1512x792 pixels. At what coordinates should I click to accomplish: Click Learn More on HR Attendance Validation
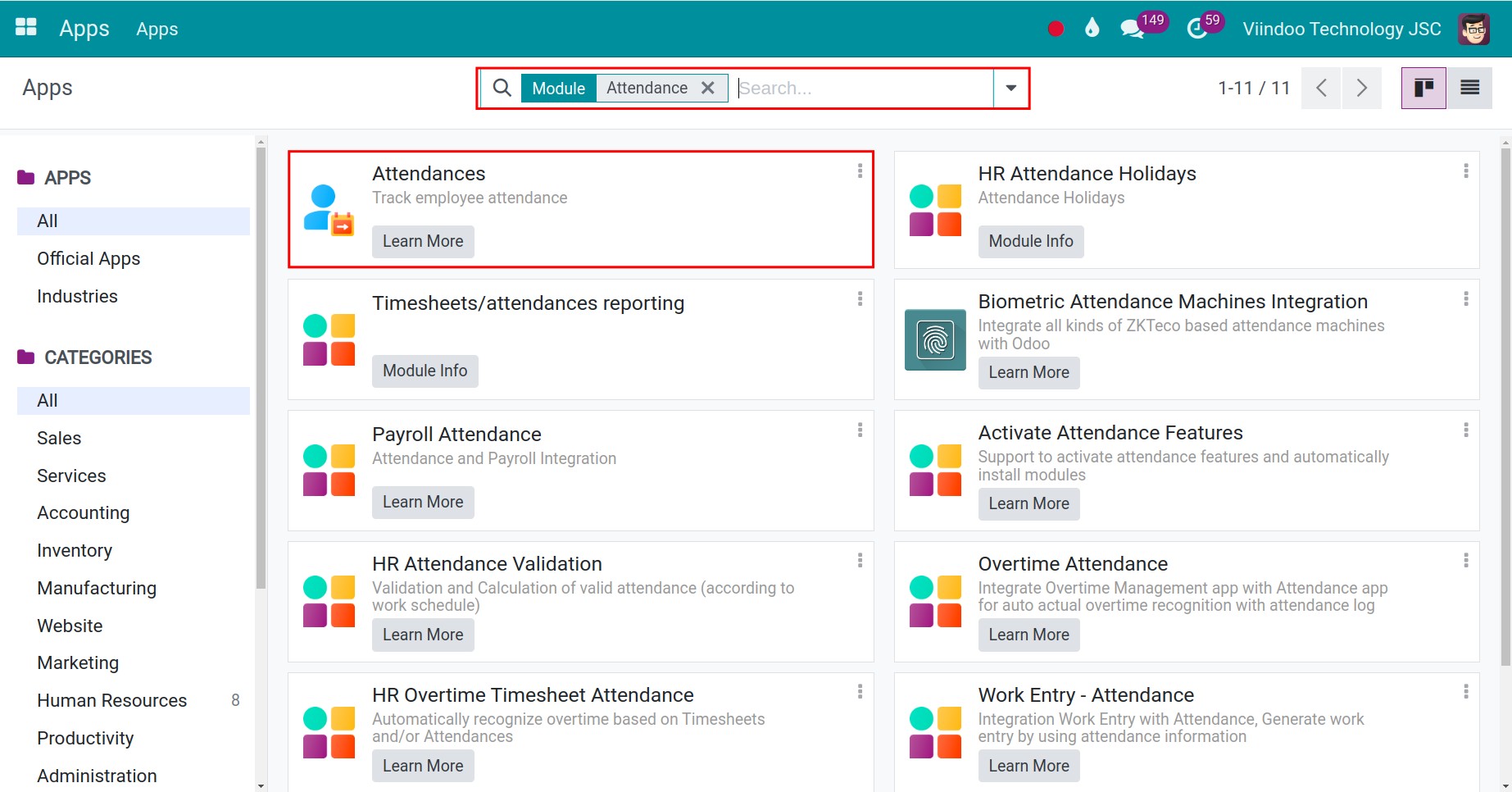tap(423, 635)
